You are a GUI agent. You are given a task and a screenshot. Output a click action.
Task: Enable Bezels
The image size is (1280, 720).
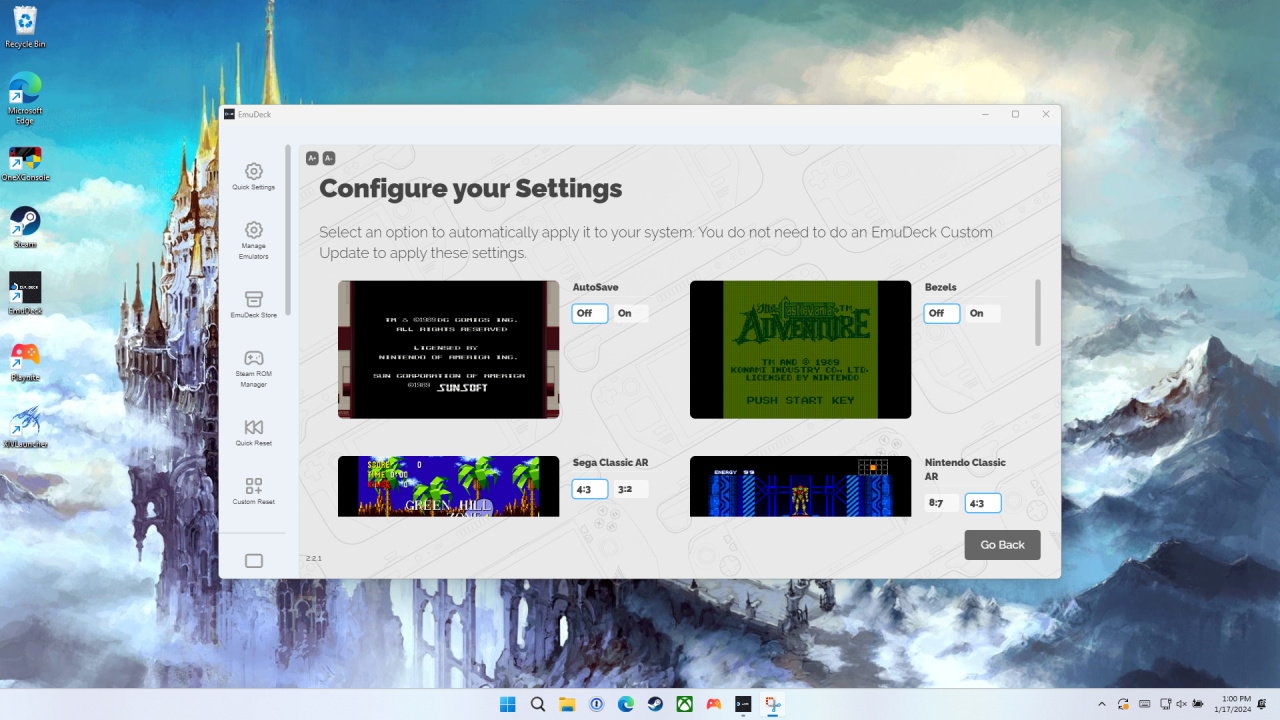click(979, 313)
